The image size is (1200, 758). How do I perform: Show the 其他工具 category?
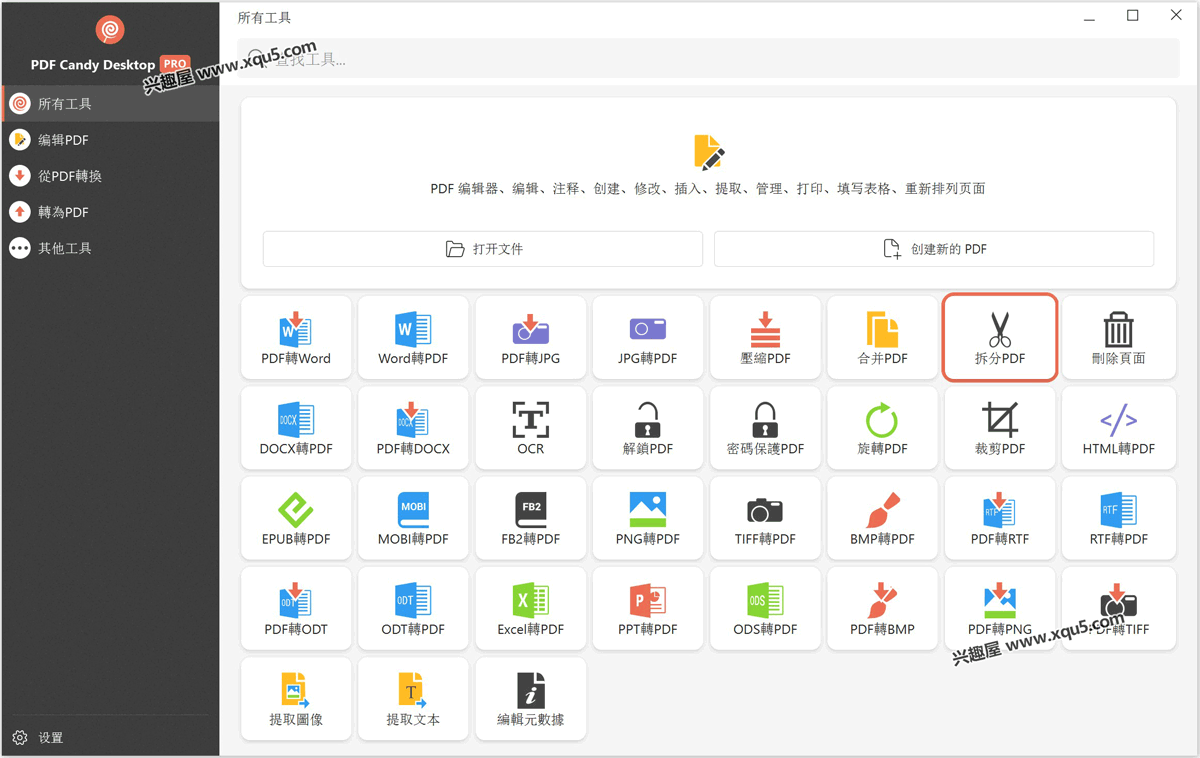coord(110,248)
